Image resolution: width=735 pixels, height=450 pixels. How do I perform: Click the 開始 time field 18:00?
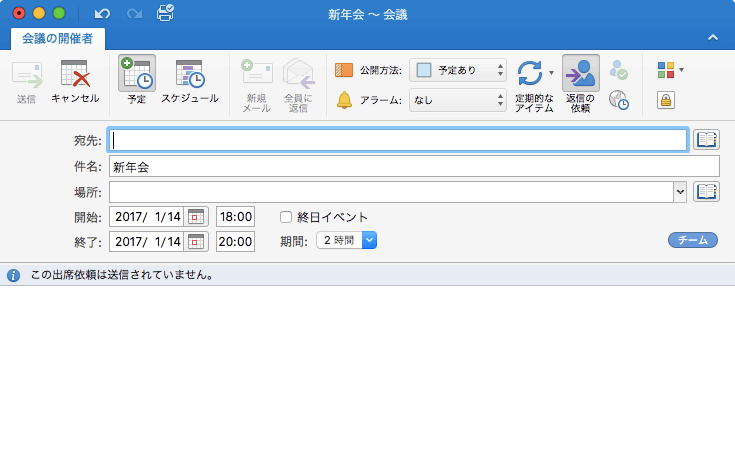coord(235,217)
